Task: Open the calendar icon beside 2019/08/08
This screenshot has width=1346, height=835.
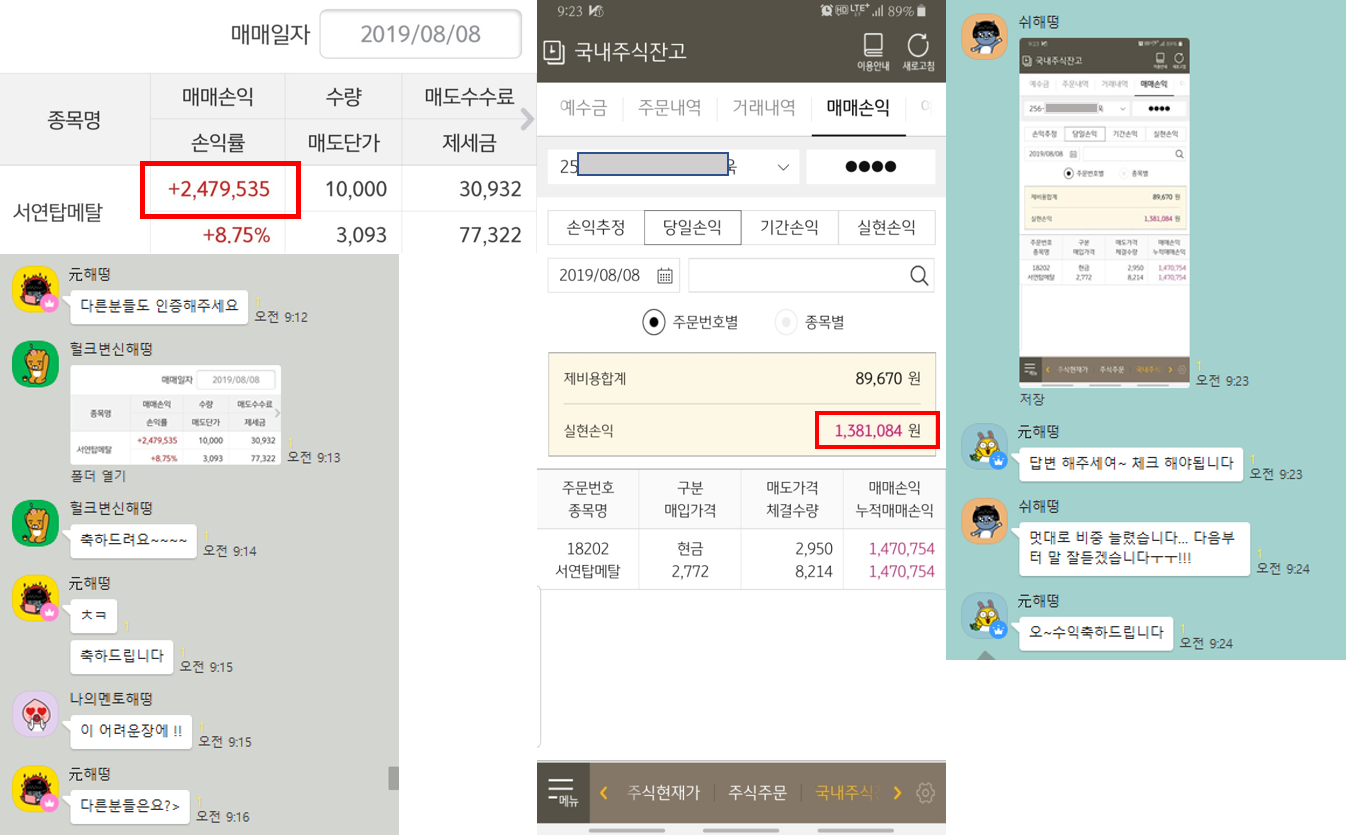Action: coord(665,276)
